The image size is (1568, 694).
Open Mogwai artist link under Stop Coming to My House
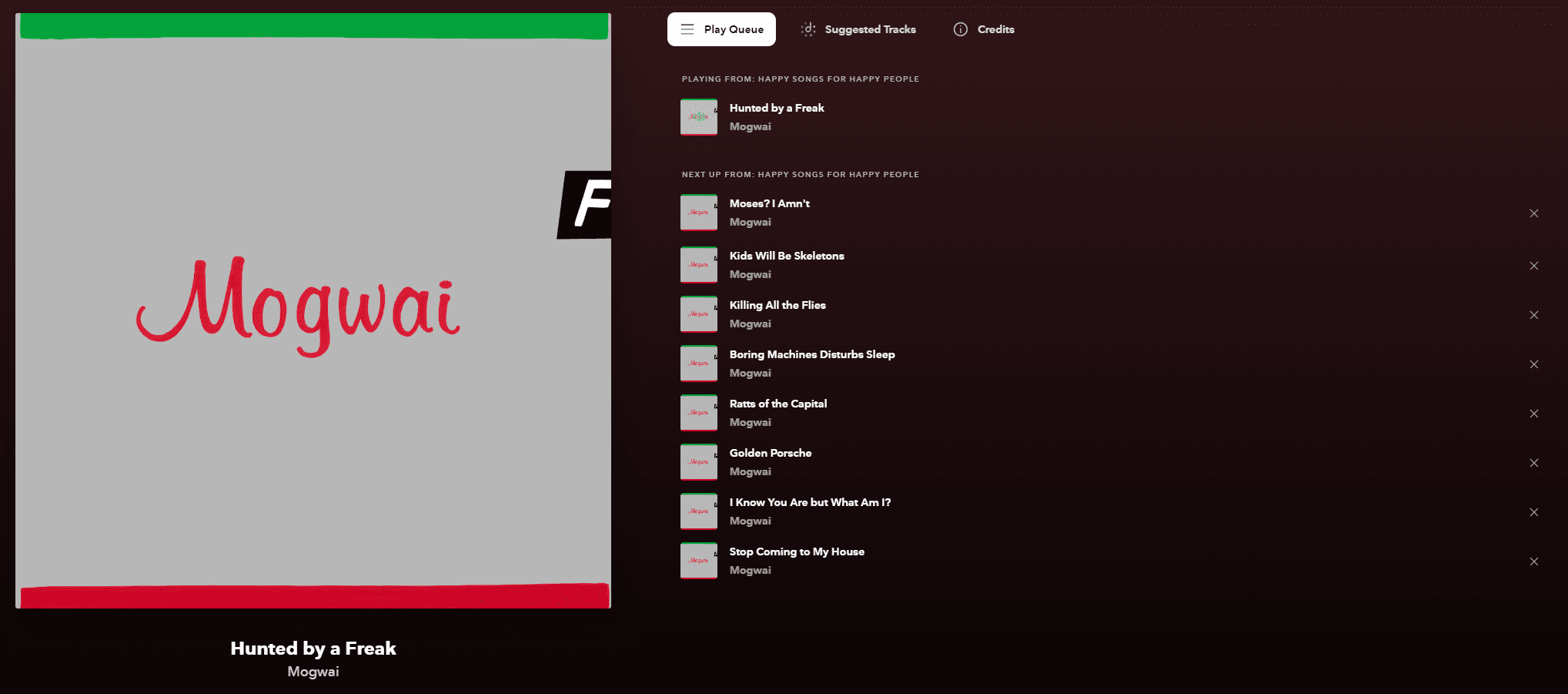pos(751,570)
